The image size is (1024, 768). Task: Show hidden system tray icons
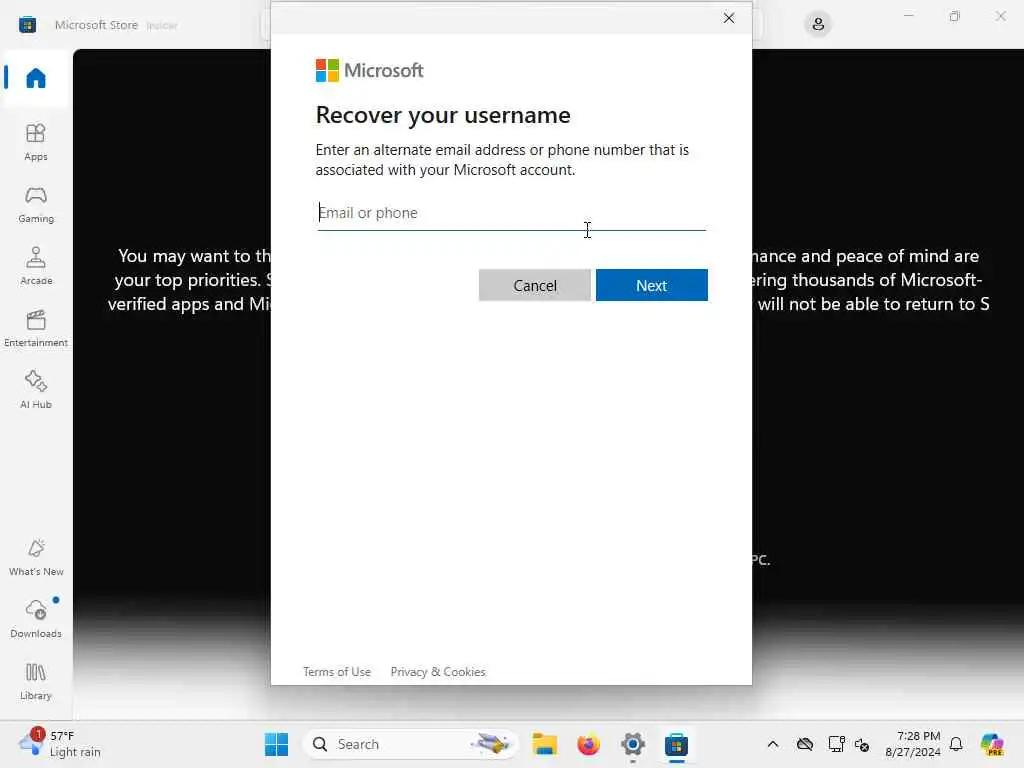click(773, 744)
